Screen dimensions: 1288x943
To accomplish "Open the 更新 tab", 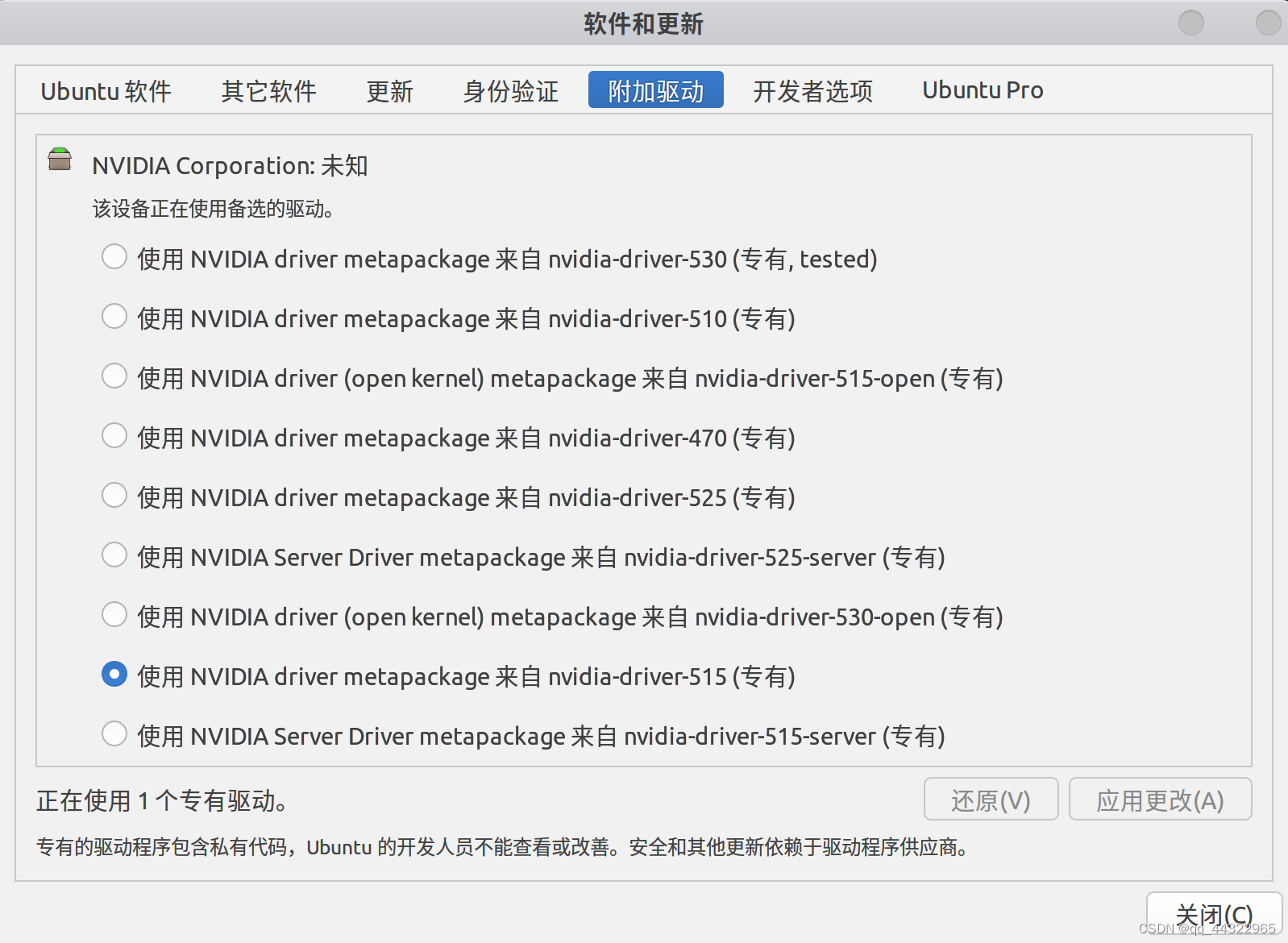I will (390, 90).
